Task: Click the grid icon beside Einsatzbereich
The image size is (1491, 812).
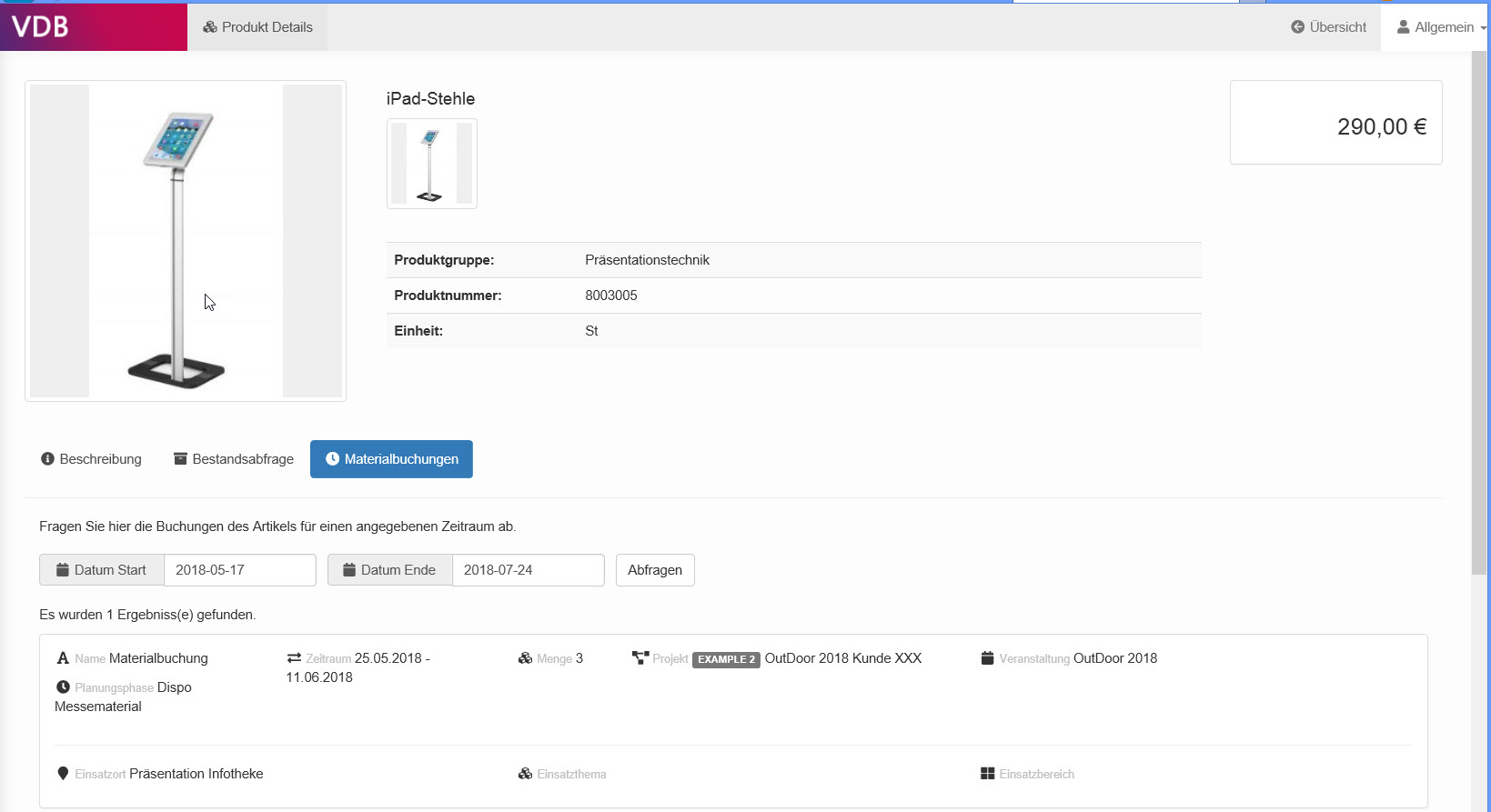Action: point(987,774)
